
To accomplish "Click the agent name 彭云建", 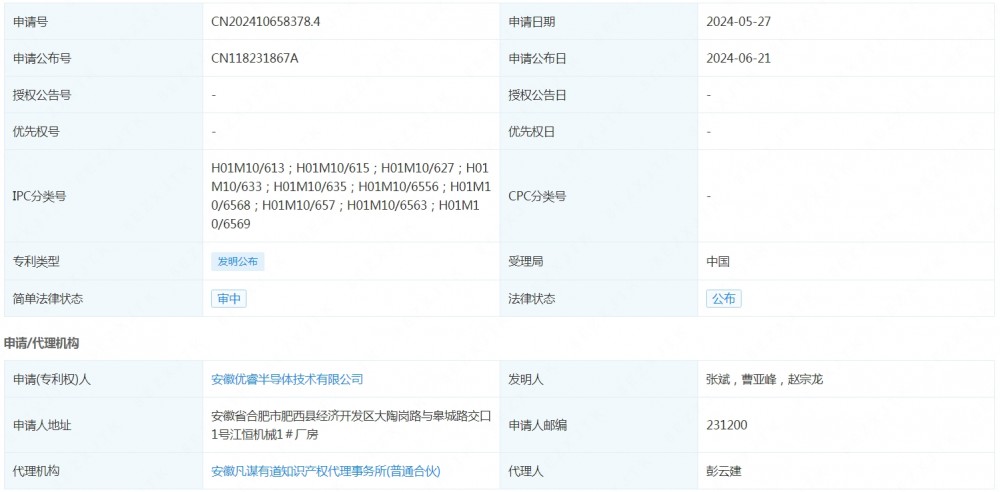I will 724,471.
